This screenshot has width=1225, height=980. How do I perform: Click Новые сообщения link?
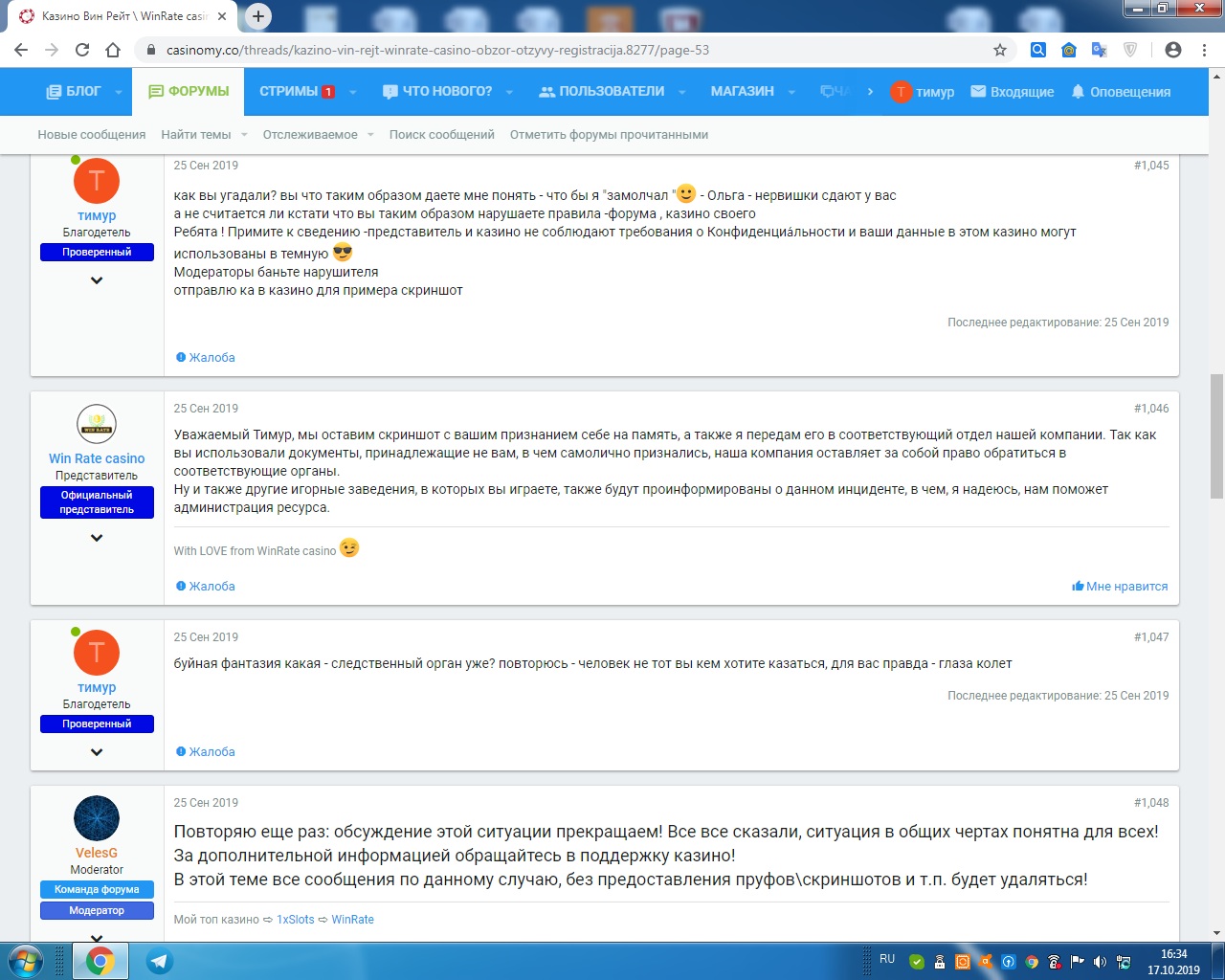92,135
